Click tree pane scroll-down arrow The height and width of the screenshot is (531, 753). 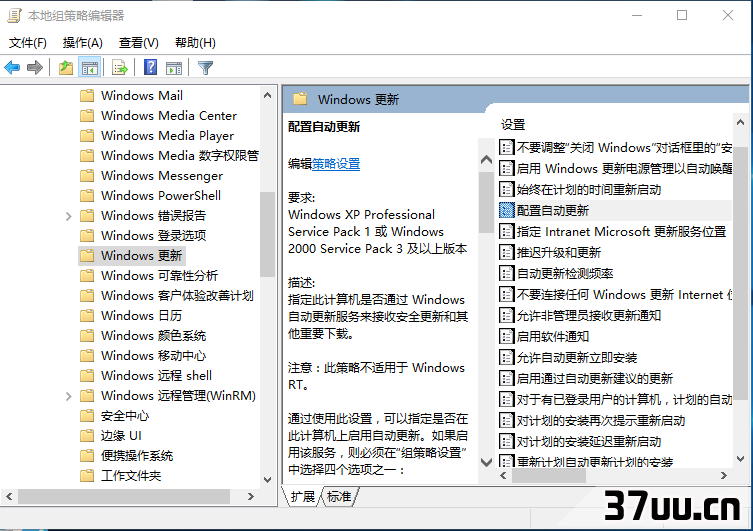click(x=267, y=480)
